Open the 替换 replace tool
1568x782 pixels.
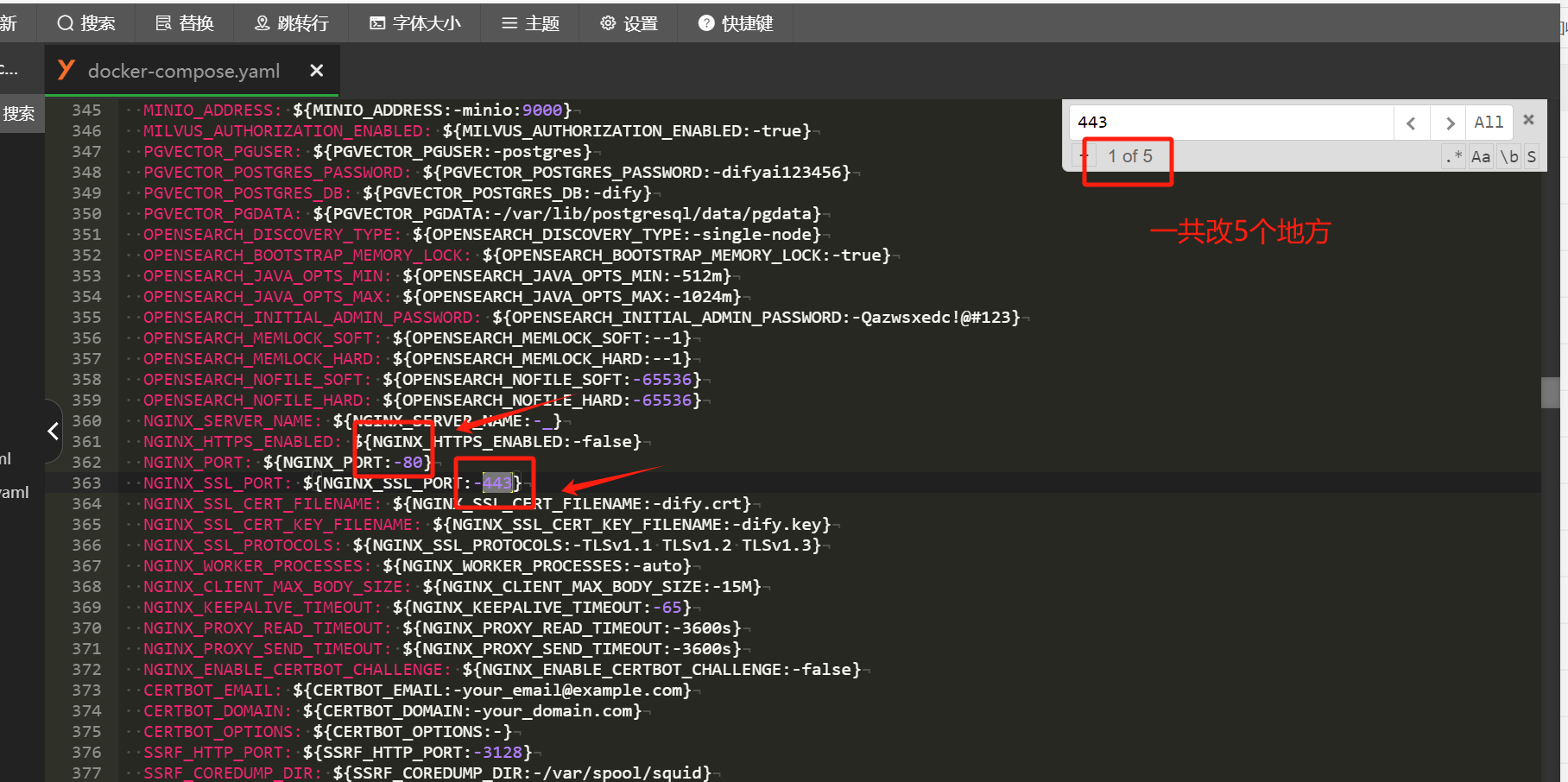coord(185,23)
